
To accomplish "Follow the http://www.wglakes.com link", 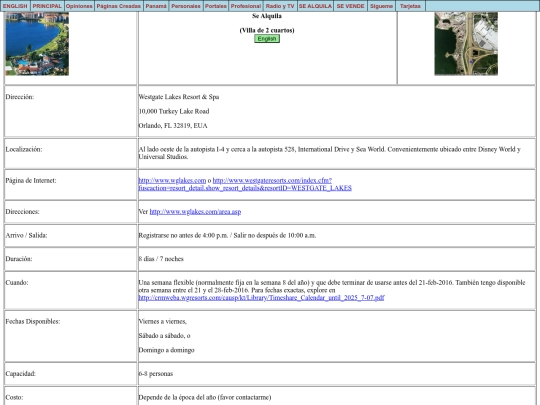I will [x=172, y=180].
